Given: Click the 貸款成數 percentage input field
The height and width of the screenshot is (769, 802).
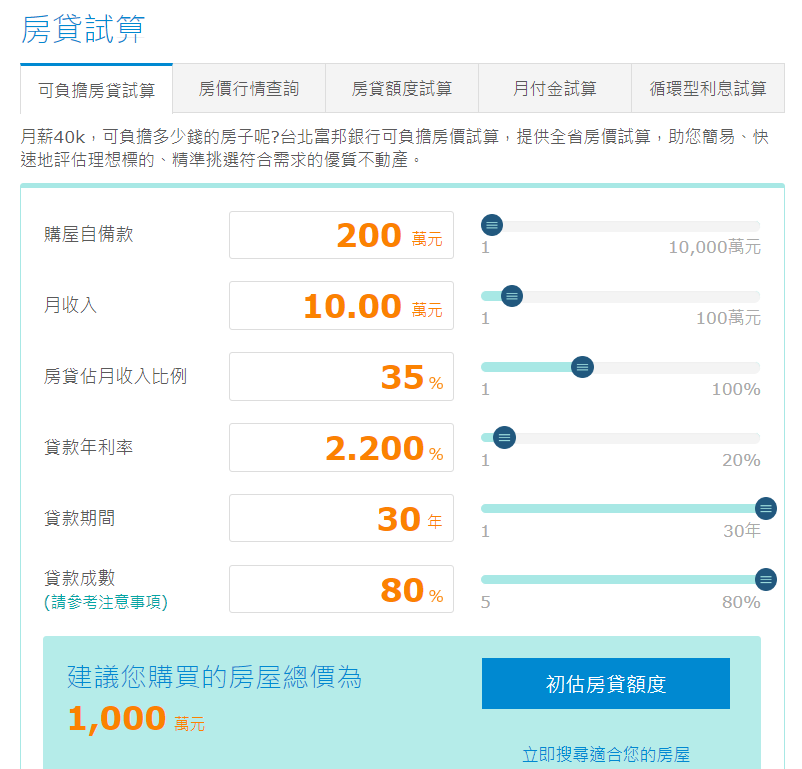Looking at the screenshot, I should pos(341,590).
